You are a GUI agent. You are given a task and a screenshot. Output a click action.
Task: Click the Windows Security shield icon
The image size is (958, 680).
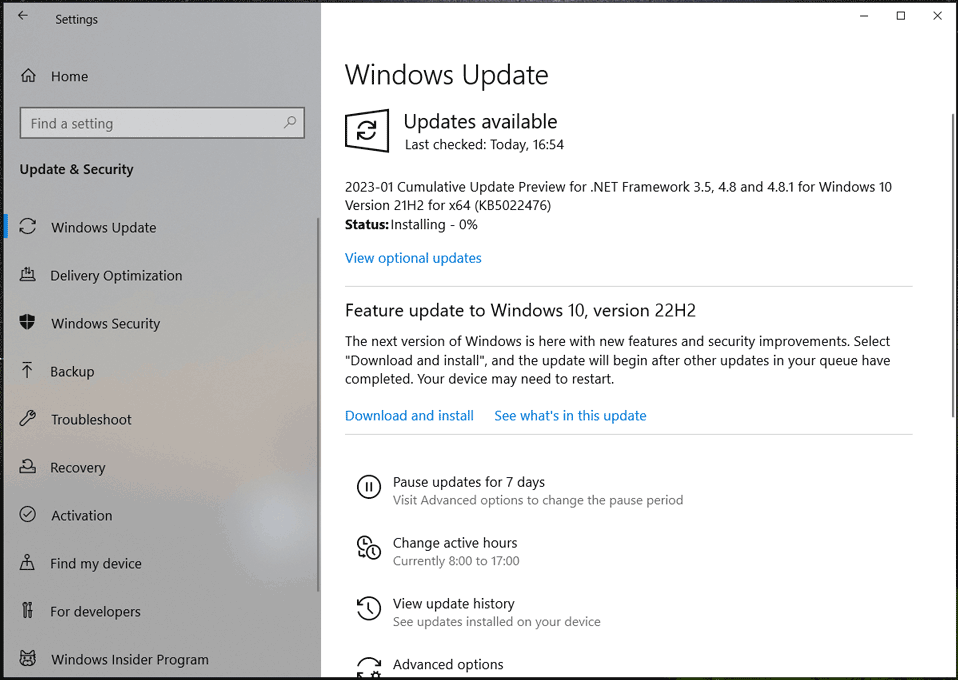click(x=28, y=323)
